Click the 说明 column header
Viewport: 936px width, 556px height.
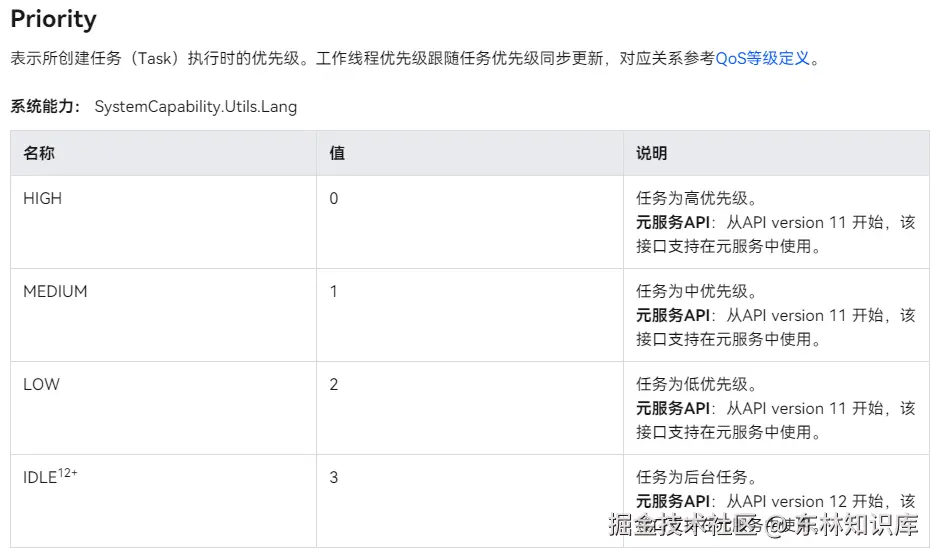click(x=651, y=153)
